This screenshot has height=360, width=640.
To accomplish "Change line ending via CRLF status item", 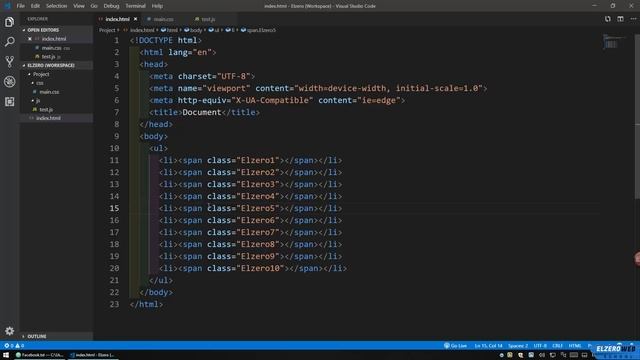I will pos(557,346).
